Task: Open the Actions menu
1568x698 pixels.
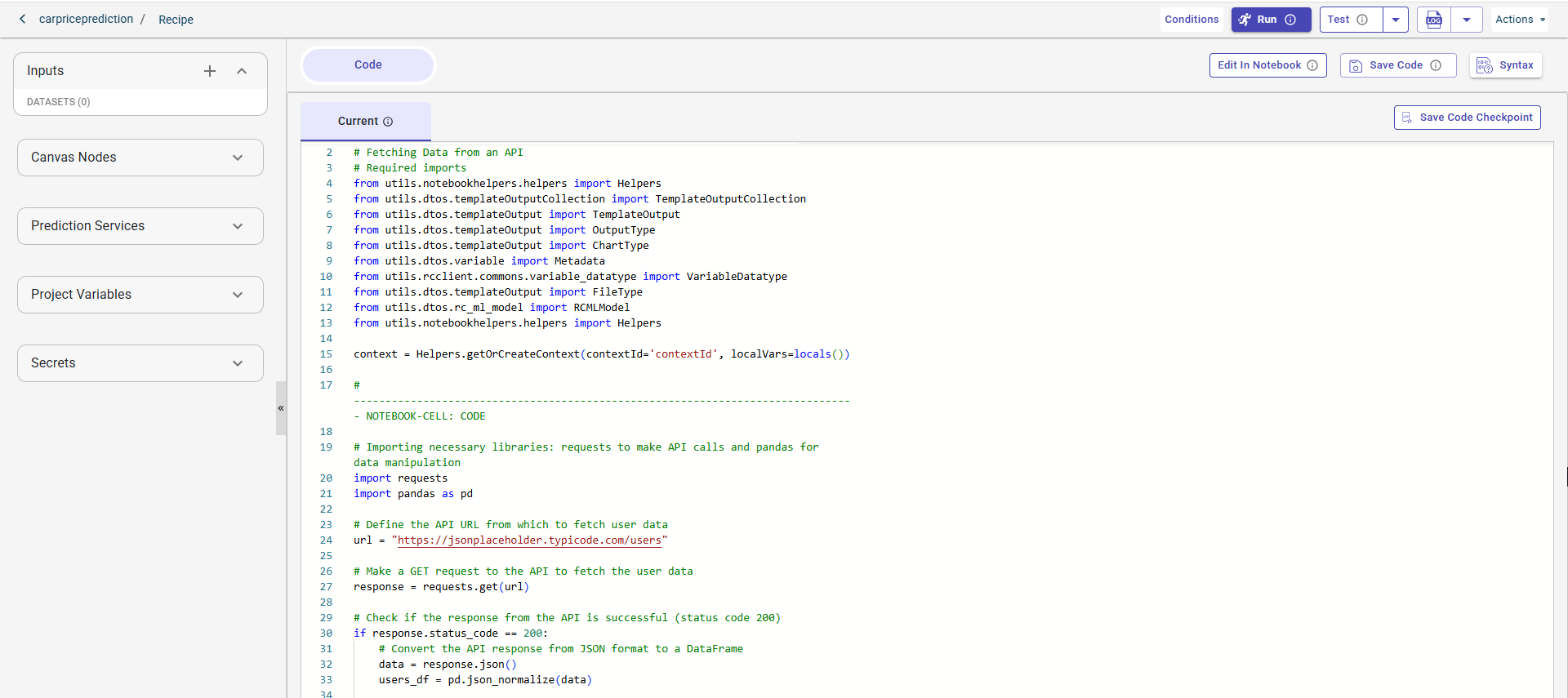Action: [x=1519, y=20]
